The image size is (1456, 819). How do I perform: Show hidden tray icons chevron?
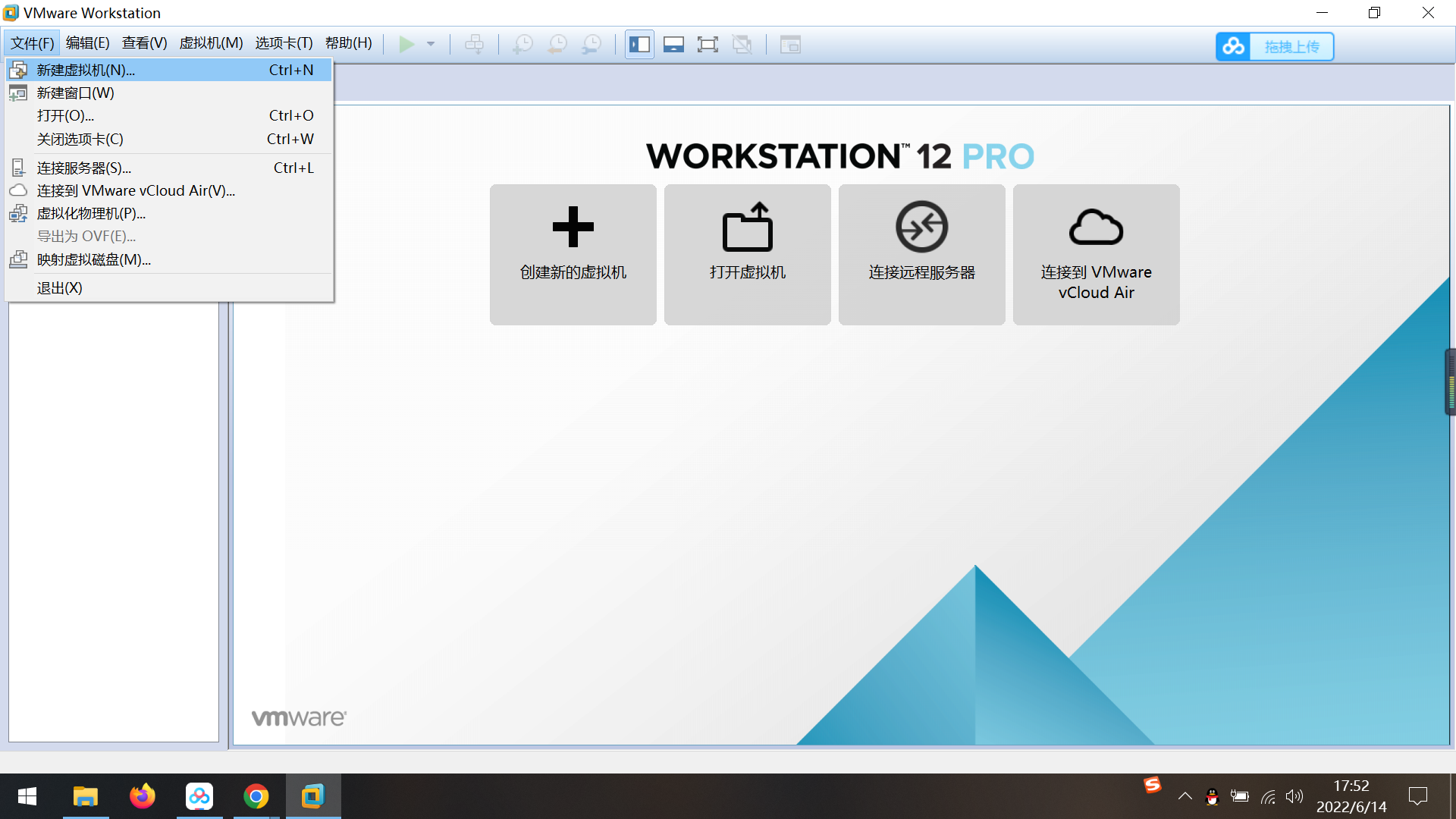1185,796
